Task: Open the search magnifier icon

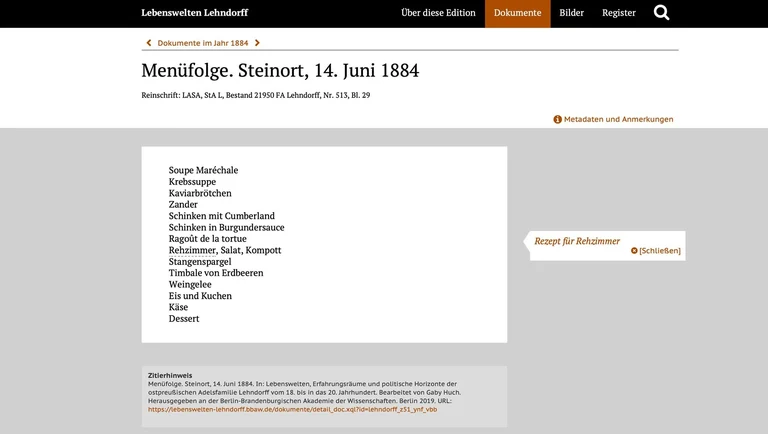Action: pos(661,13)
